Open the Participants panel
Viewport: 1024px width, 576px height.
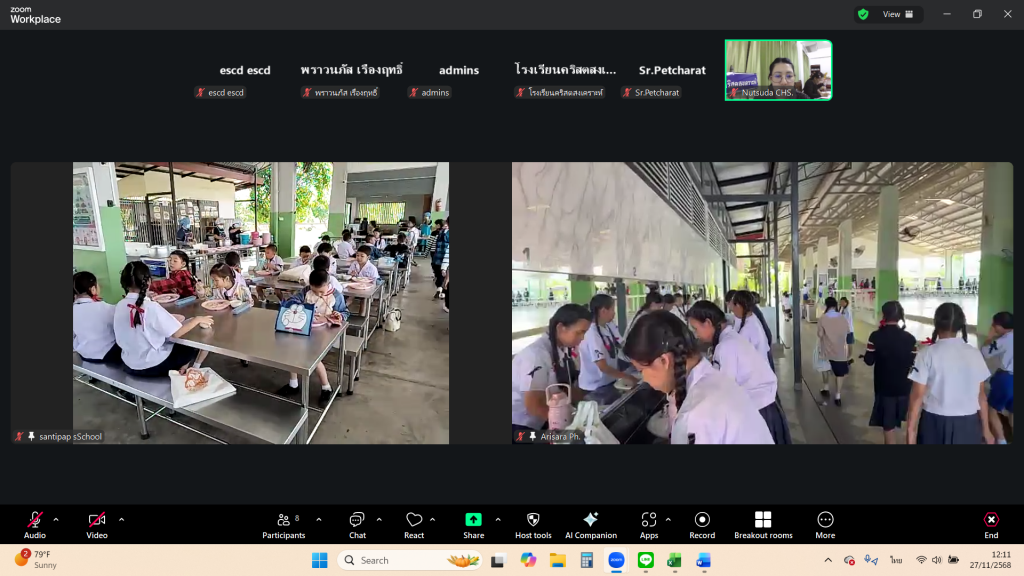click(284, 524)
